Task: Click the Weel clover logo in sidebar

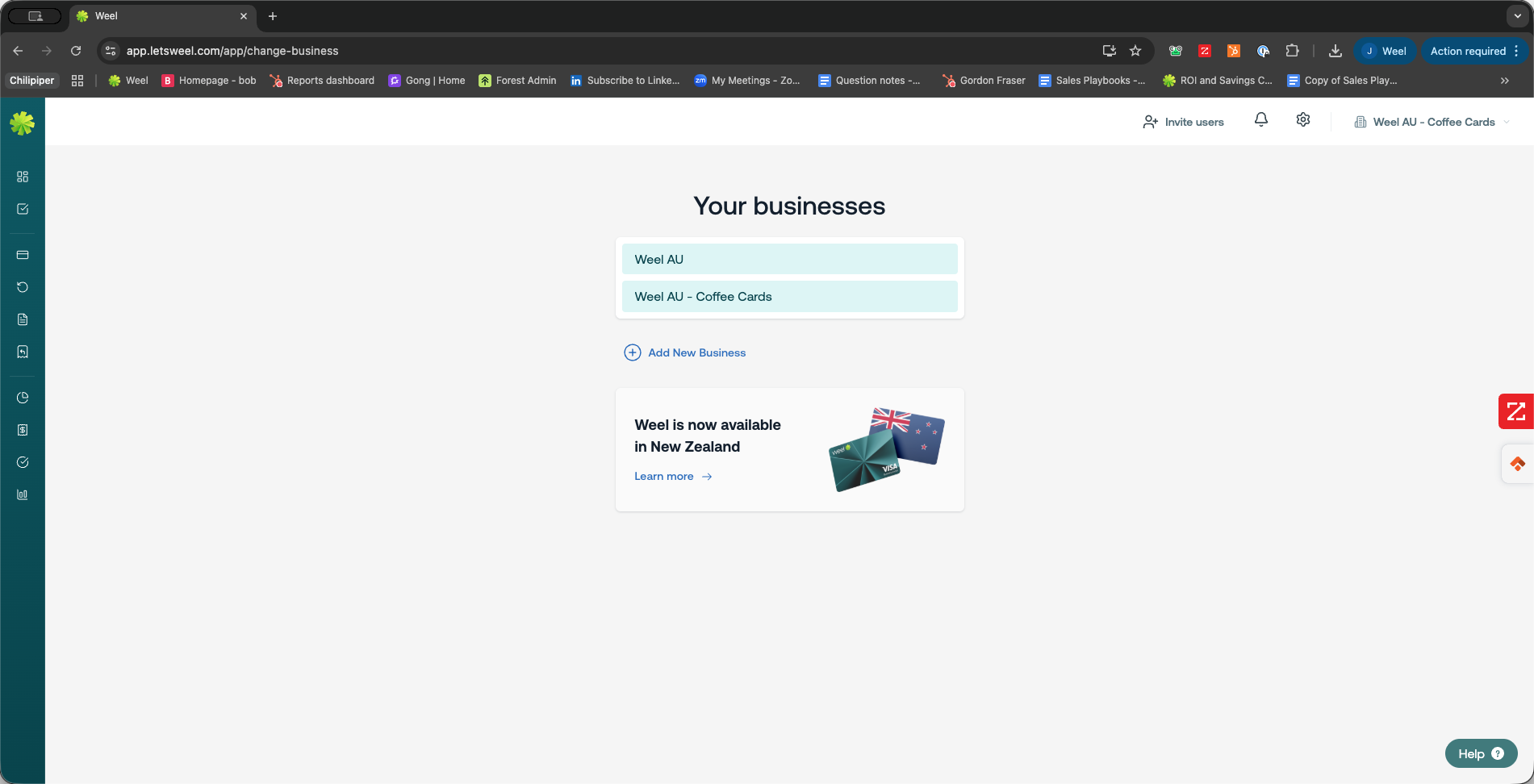Action: pyautogui.click(x=23, y=123)
